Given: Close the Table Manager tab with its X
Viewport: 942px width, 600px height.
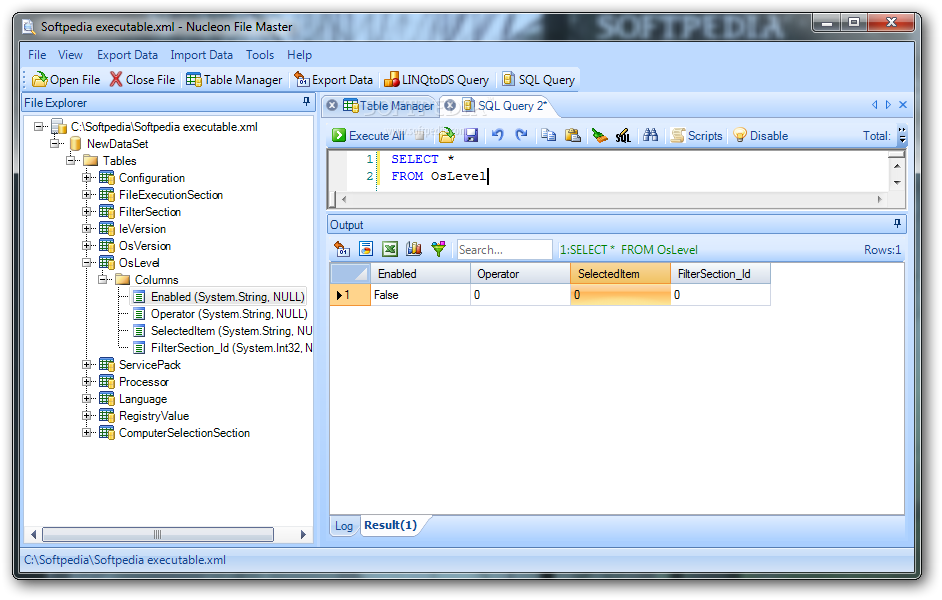Looking at the screenshot, I should click(x=332, y=106).
